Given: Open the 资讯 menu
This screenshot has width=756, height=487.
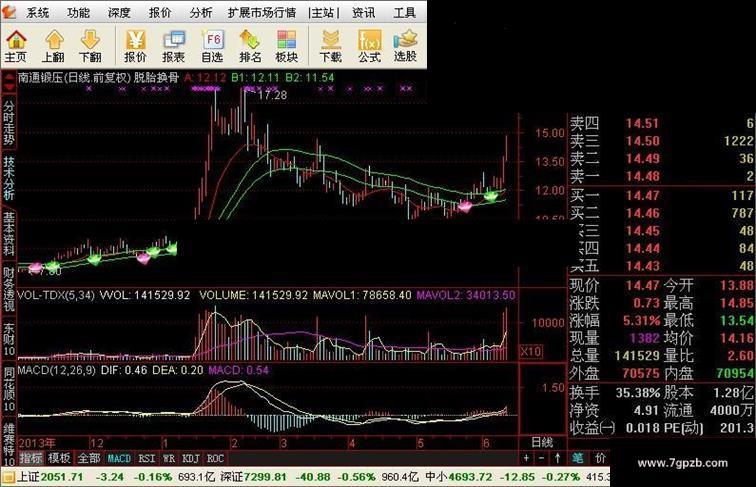Looking at the screenshot, I should (363, 13).
